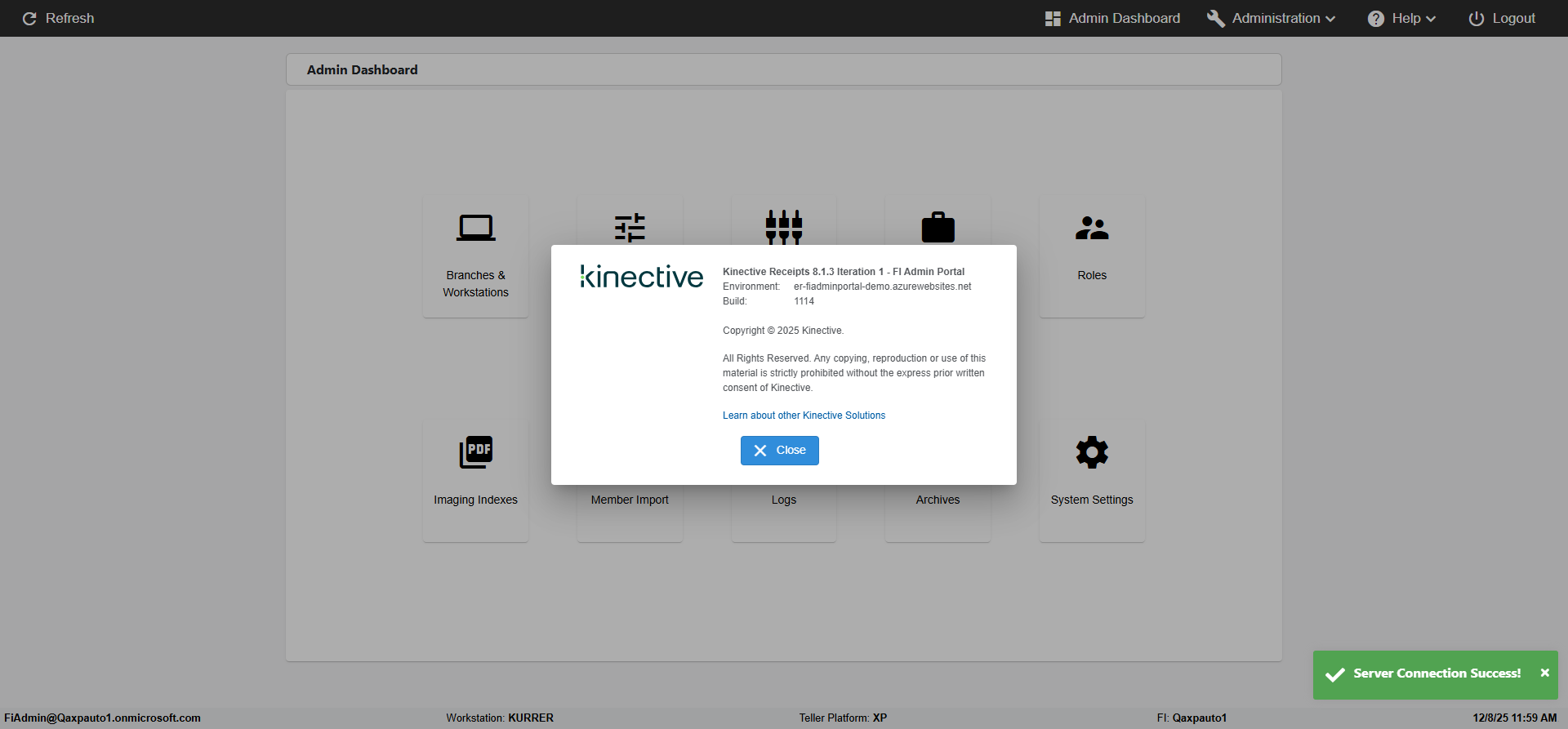
Task: Open the Roles people icon
Action: [1092, 228]
